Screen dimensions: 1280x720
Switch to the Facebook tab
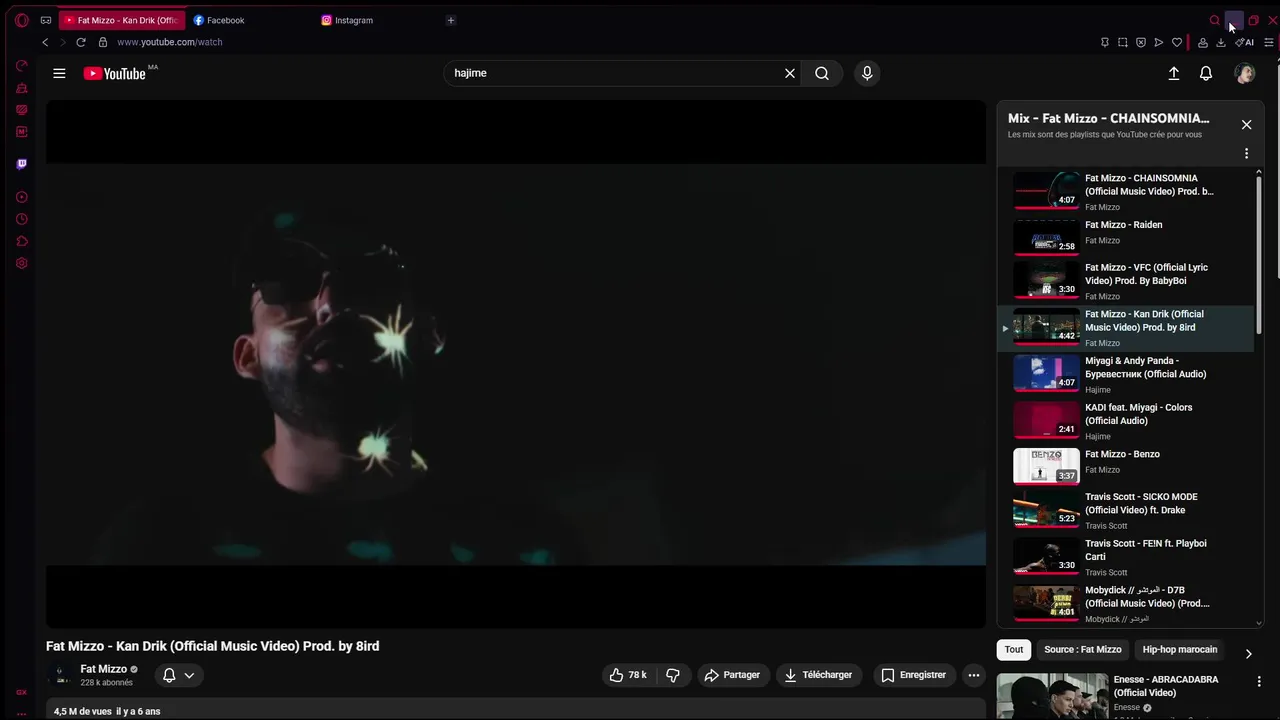249,20
